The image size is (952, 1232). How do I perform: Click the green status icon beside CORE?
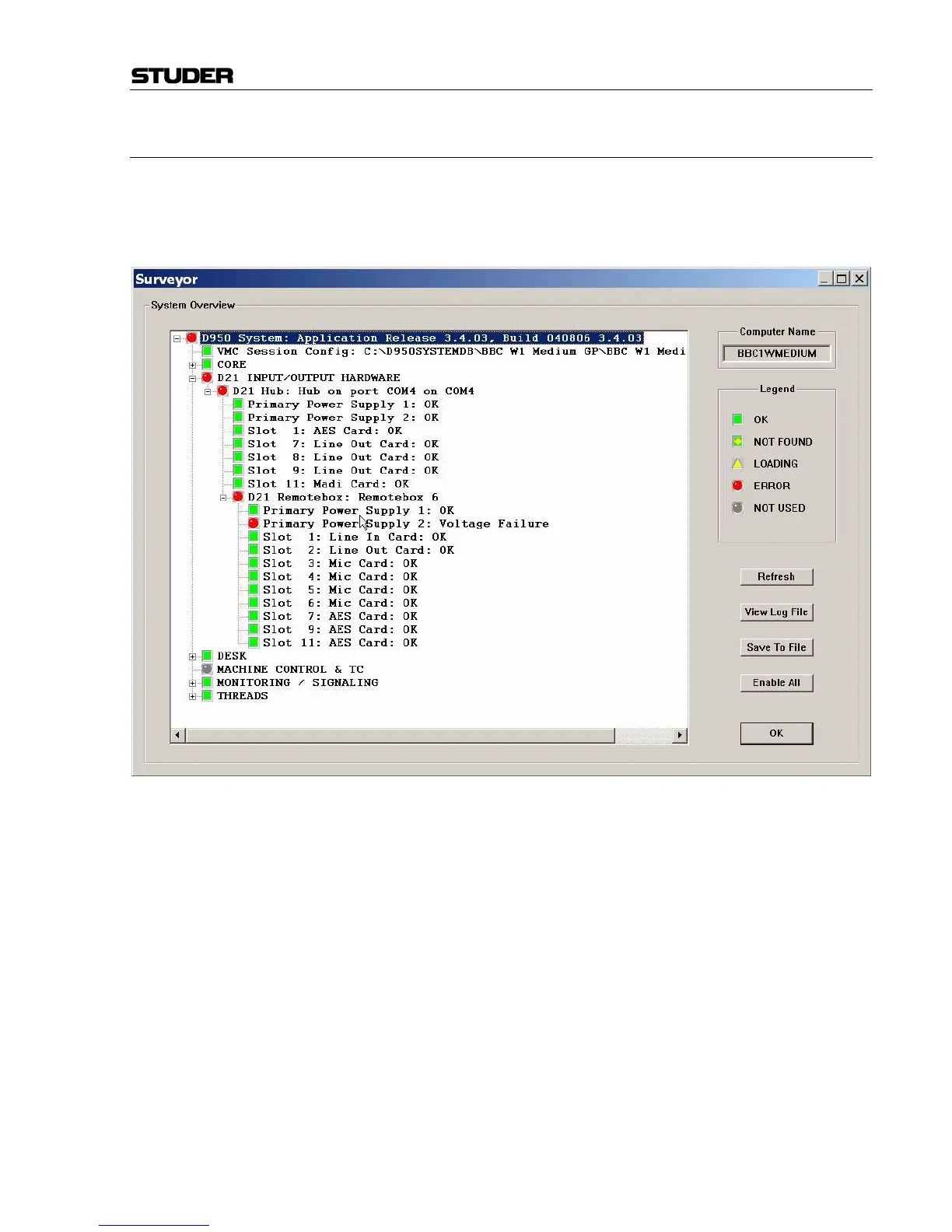[x=207, y=365]
